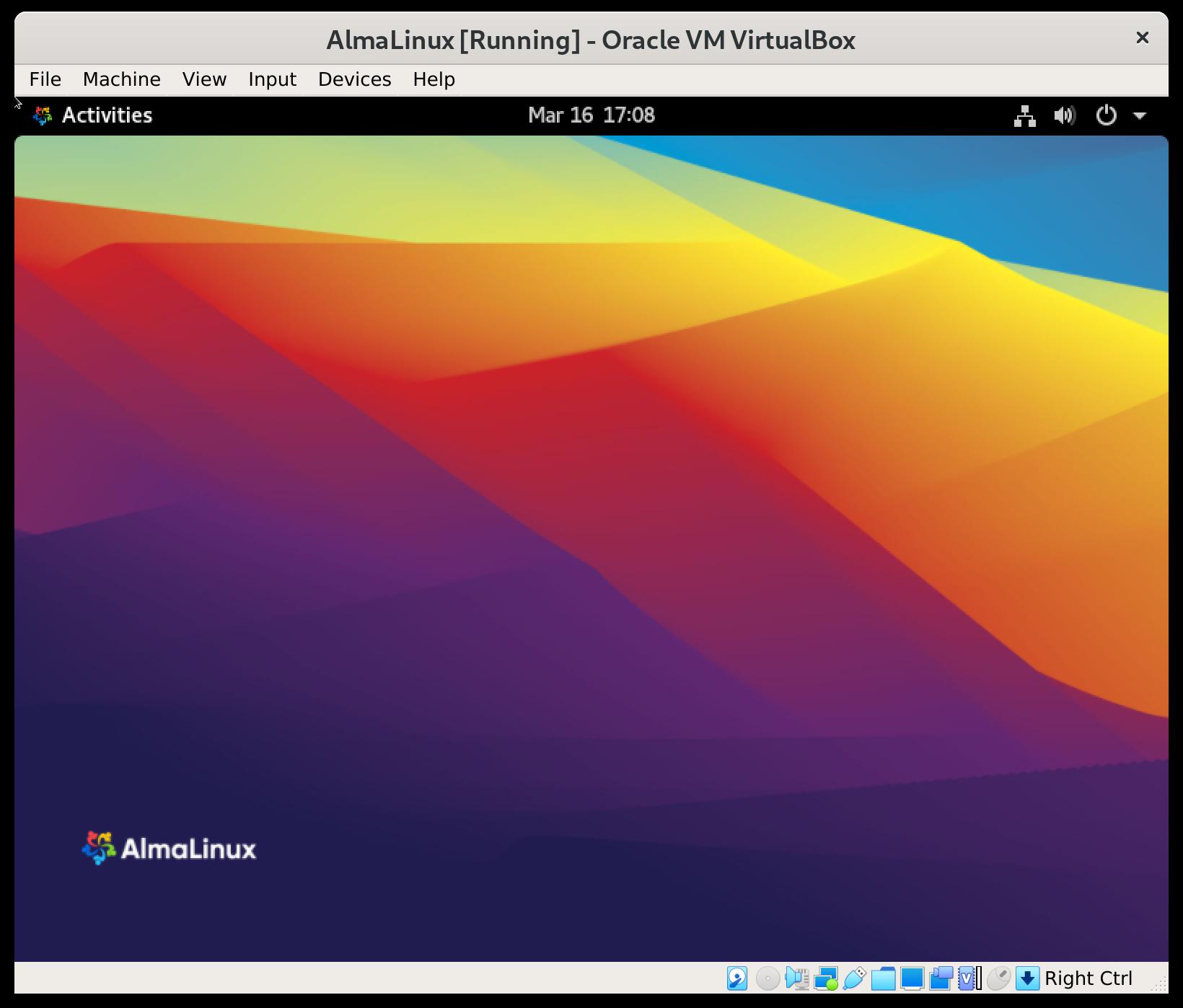This screenshot has height=1008, width=1183.
Task: Click the keyboard capture arrow indicator
Action: (x=1027, y=978)
